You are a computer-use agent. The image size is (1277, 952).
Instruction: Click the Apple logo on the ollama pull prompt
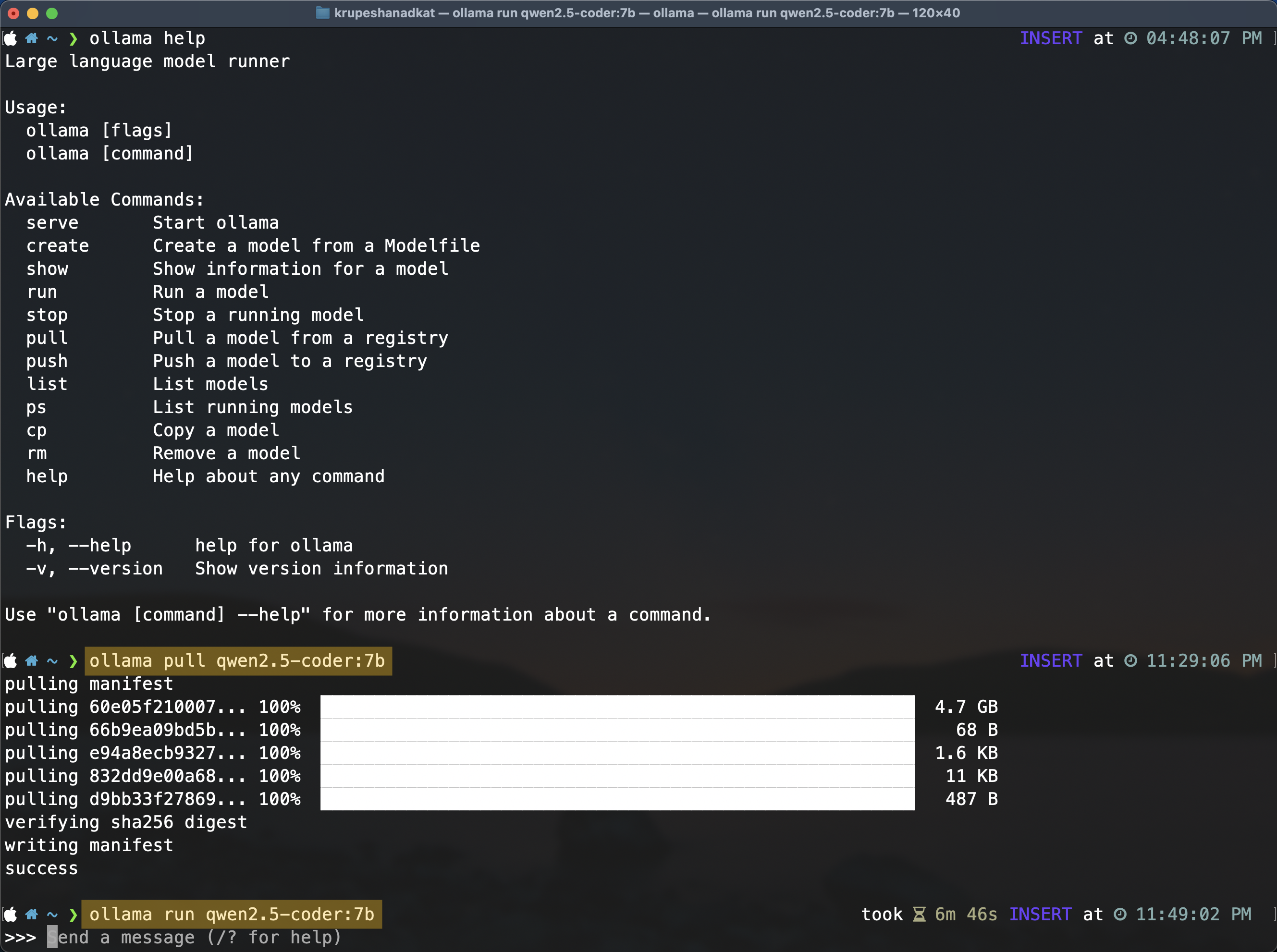11,661
